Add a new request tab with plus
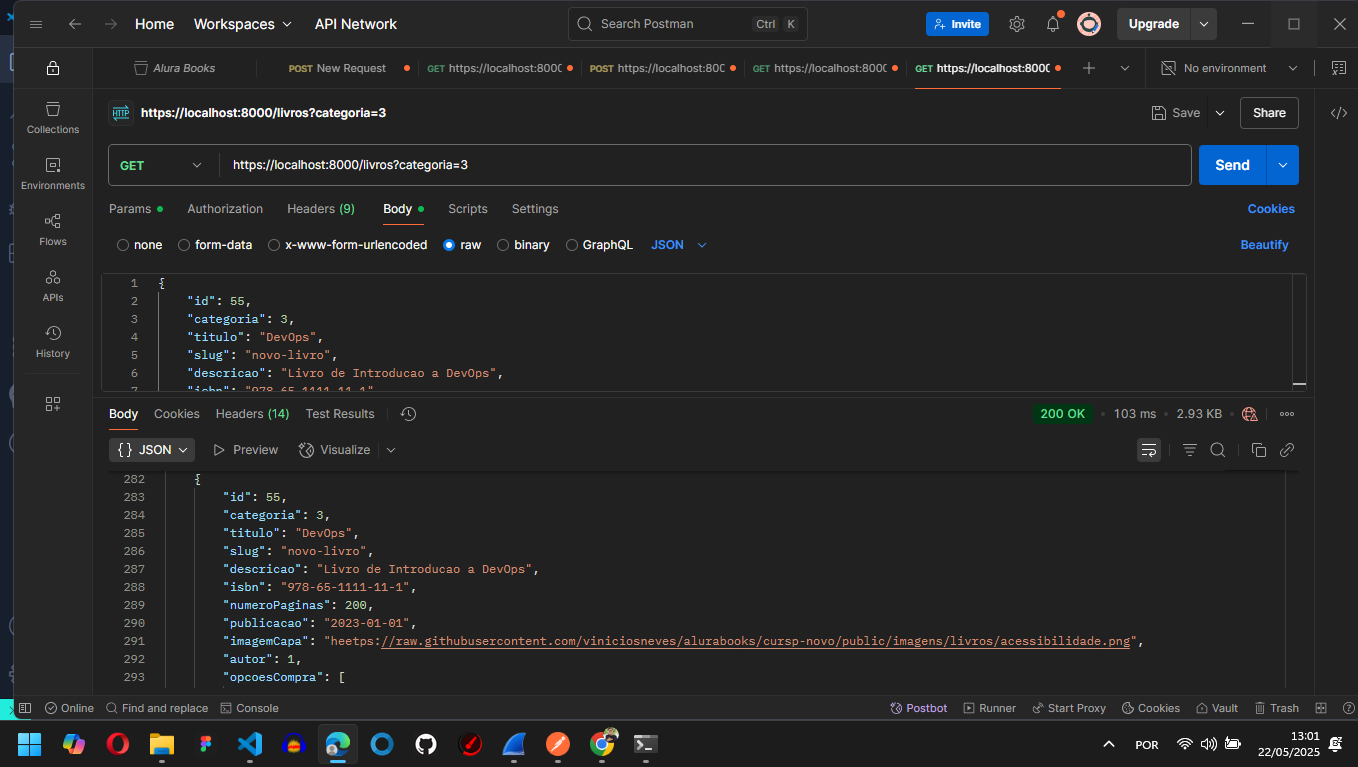Screen dimensions: 1358x767 [1089, 68]
